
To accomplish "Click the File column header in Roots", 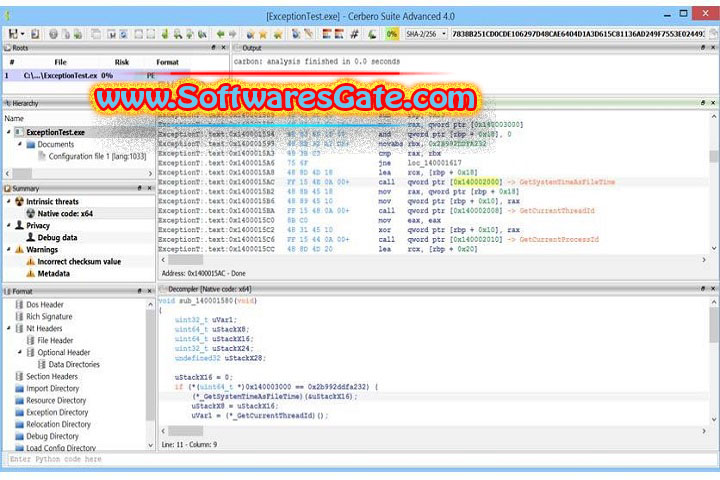I will tap(61, 62).
